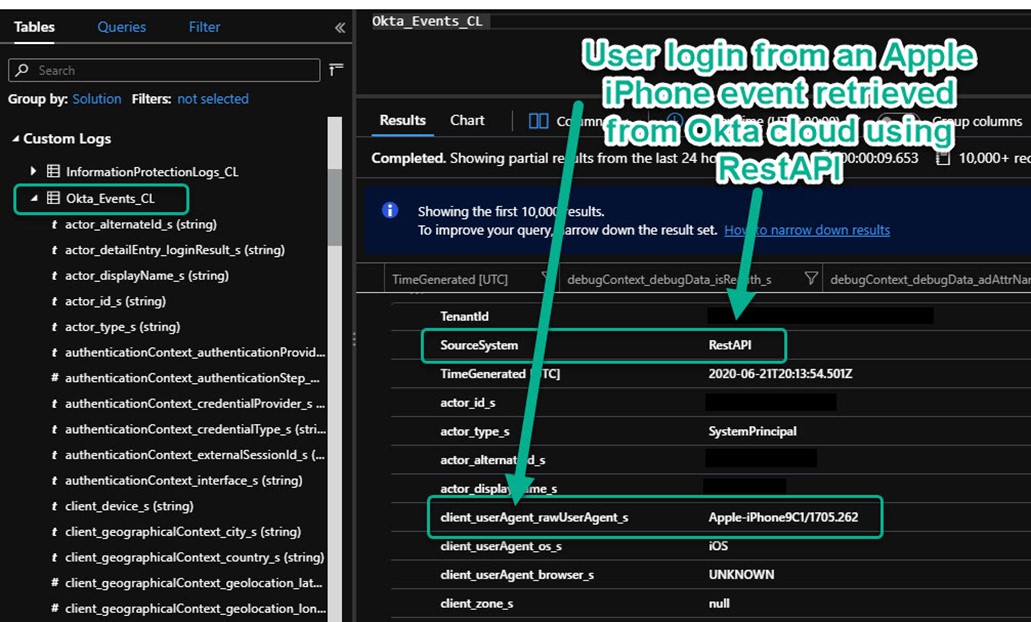Click the blue info icon in the results banner
Image resolution: width=1031 pixels, height=622 pixels.
(391, 210)
